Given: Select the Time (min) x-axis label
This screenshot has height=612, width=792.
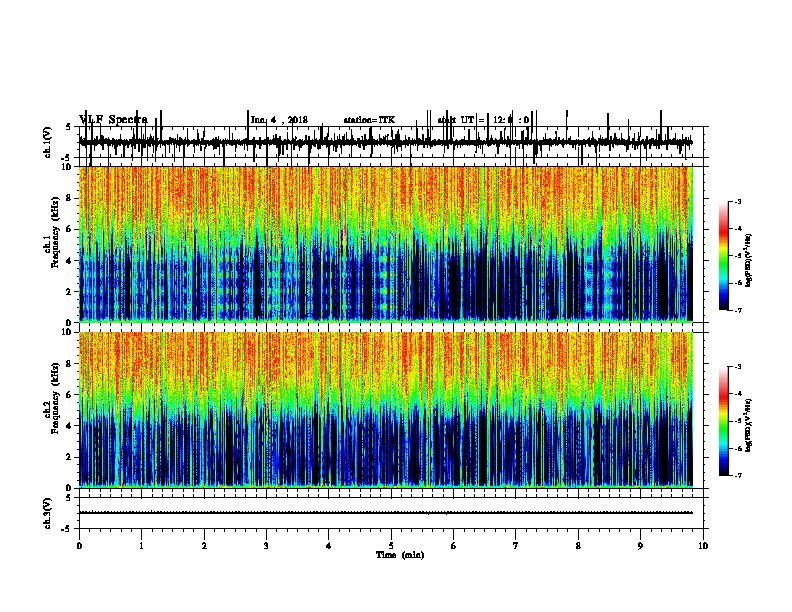Looking at the screenshot, I should (400, 555).
